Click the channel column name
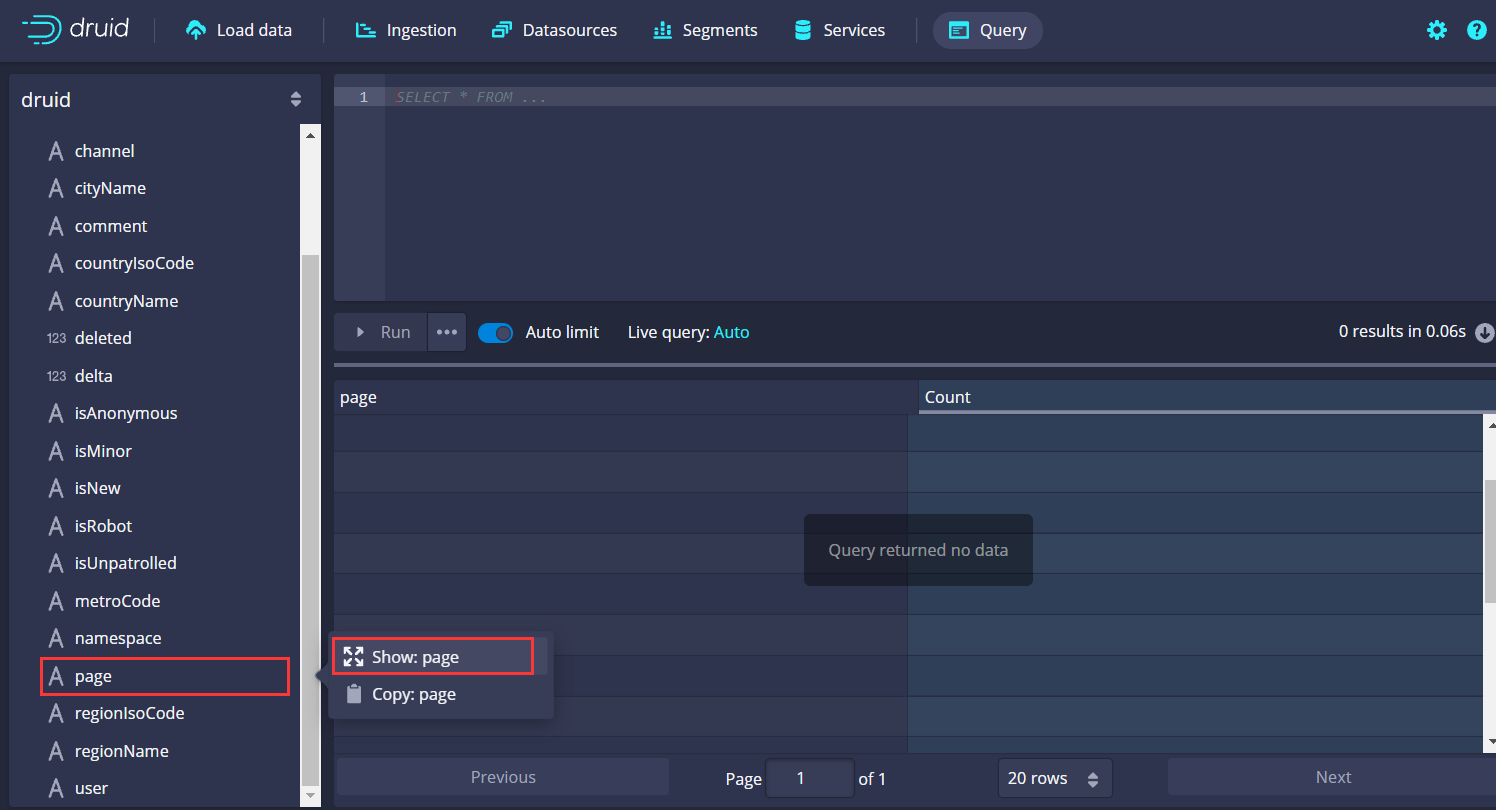The image size is (1496, 810). (x=105, y=151)
